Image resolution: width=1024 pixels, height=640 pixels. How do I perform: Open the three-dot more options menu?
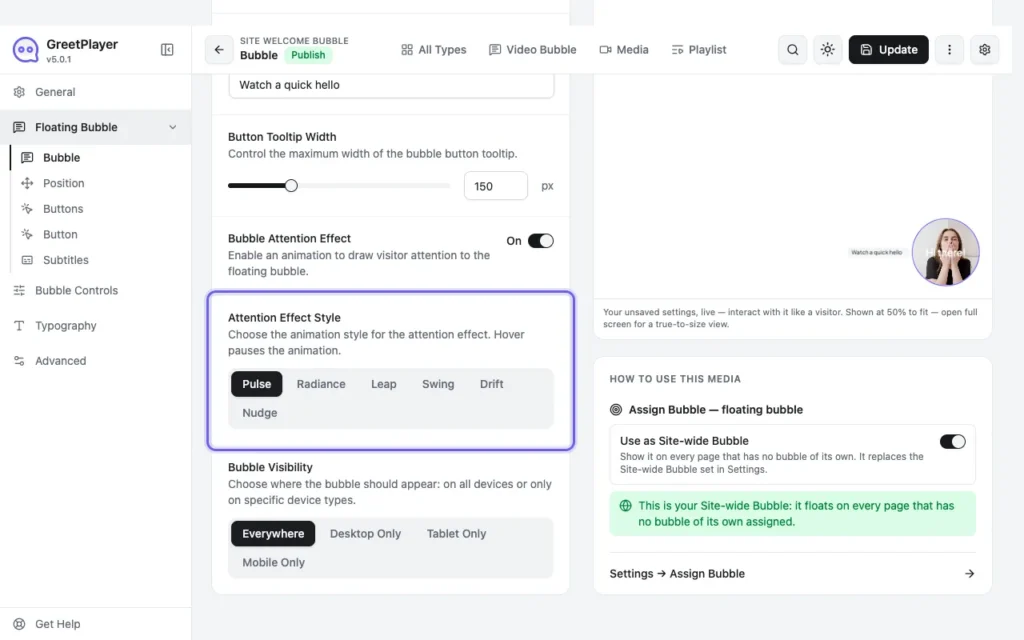949,50
